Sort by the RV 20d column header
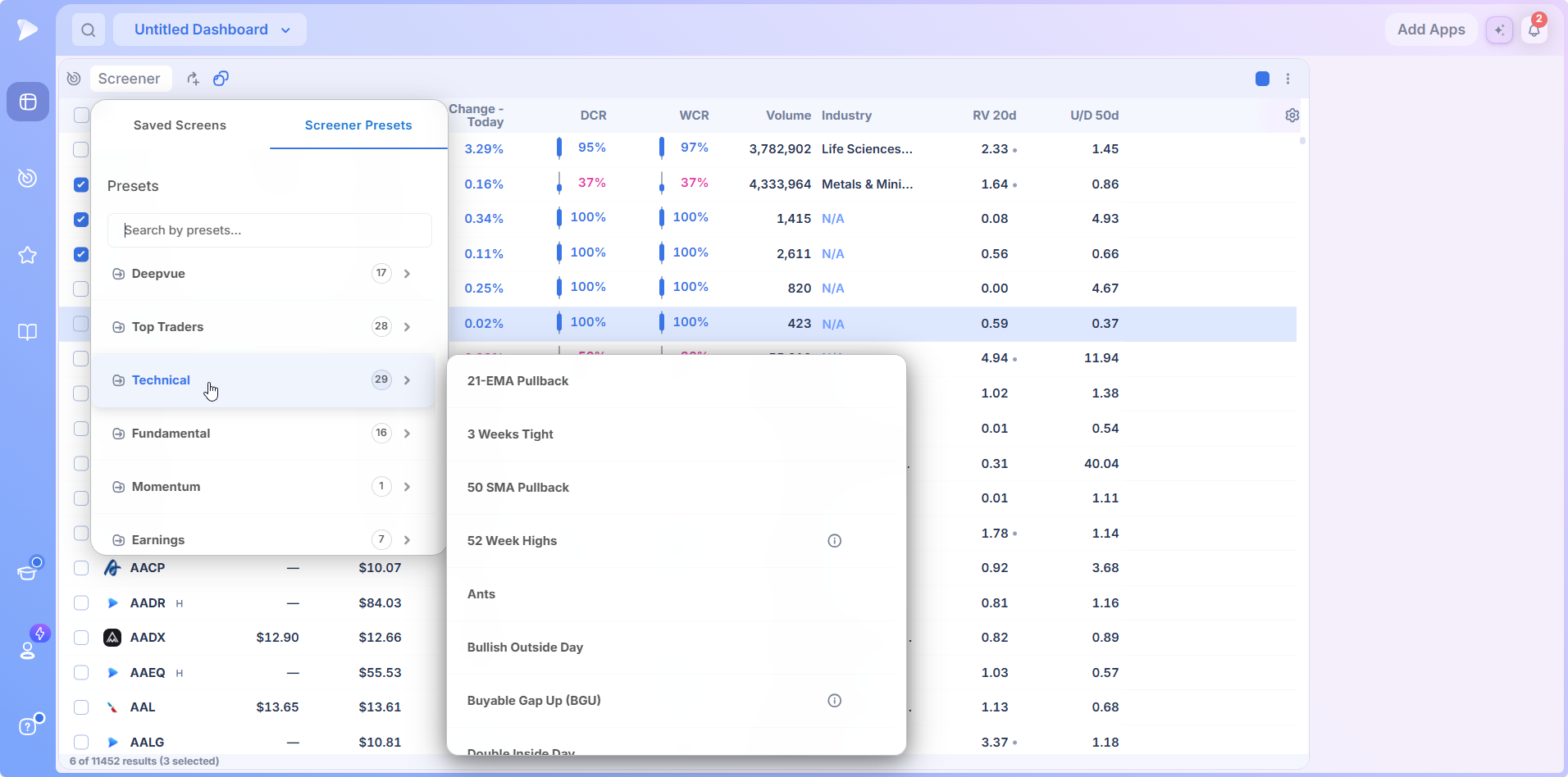 994,116
